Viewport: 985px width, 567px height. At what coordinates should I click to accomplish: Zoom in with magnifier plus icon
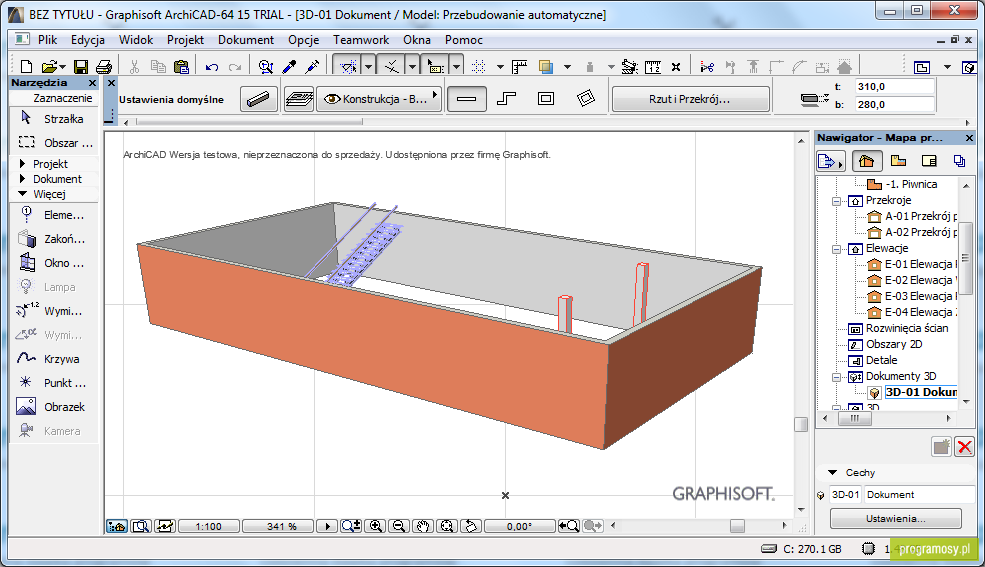(x=376, y=526)
